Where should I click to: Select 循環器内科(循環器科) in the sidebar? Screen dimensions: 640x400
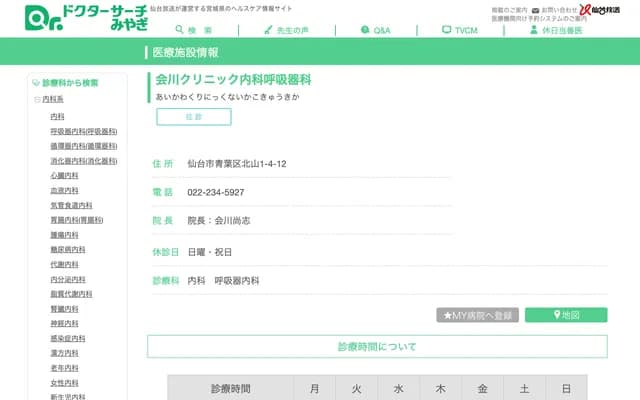84,146
